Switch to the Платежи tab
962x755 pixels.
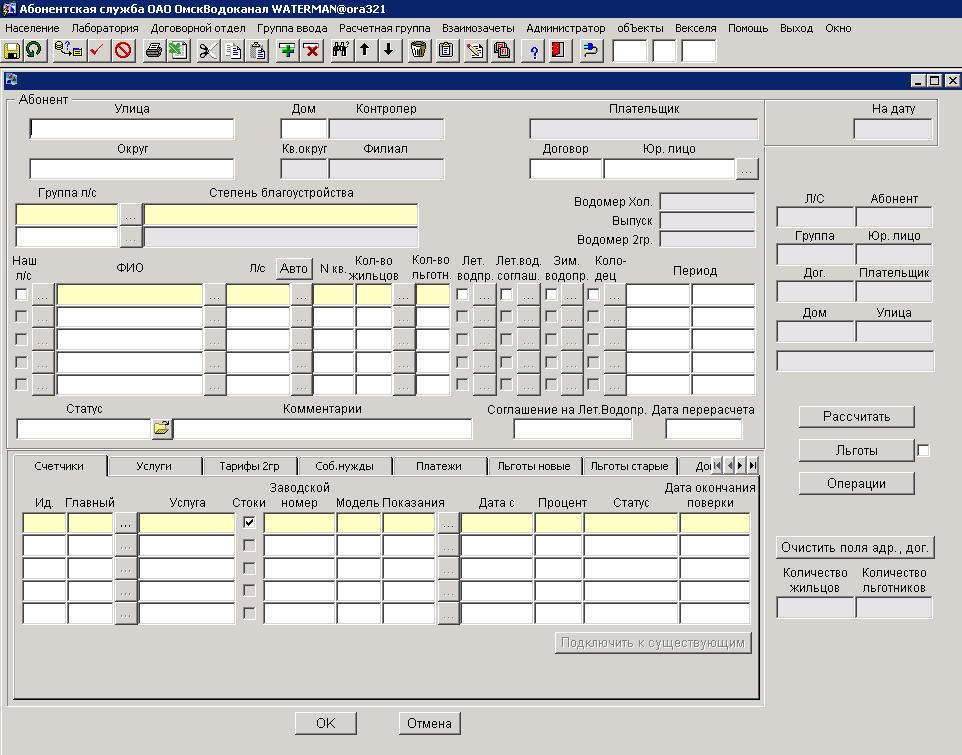[439, 466]
